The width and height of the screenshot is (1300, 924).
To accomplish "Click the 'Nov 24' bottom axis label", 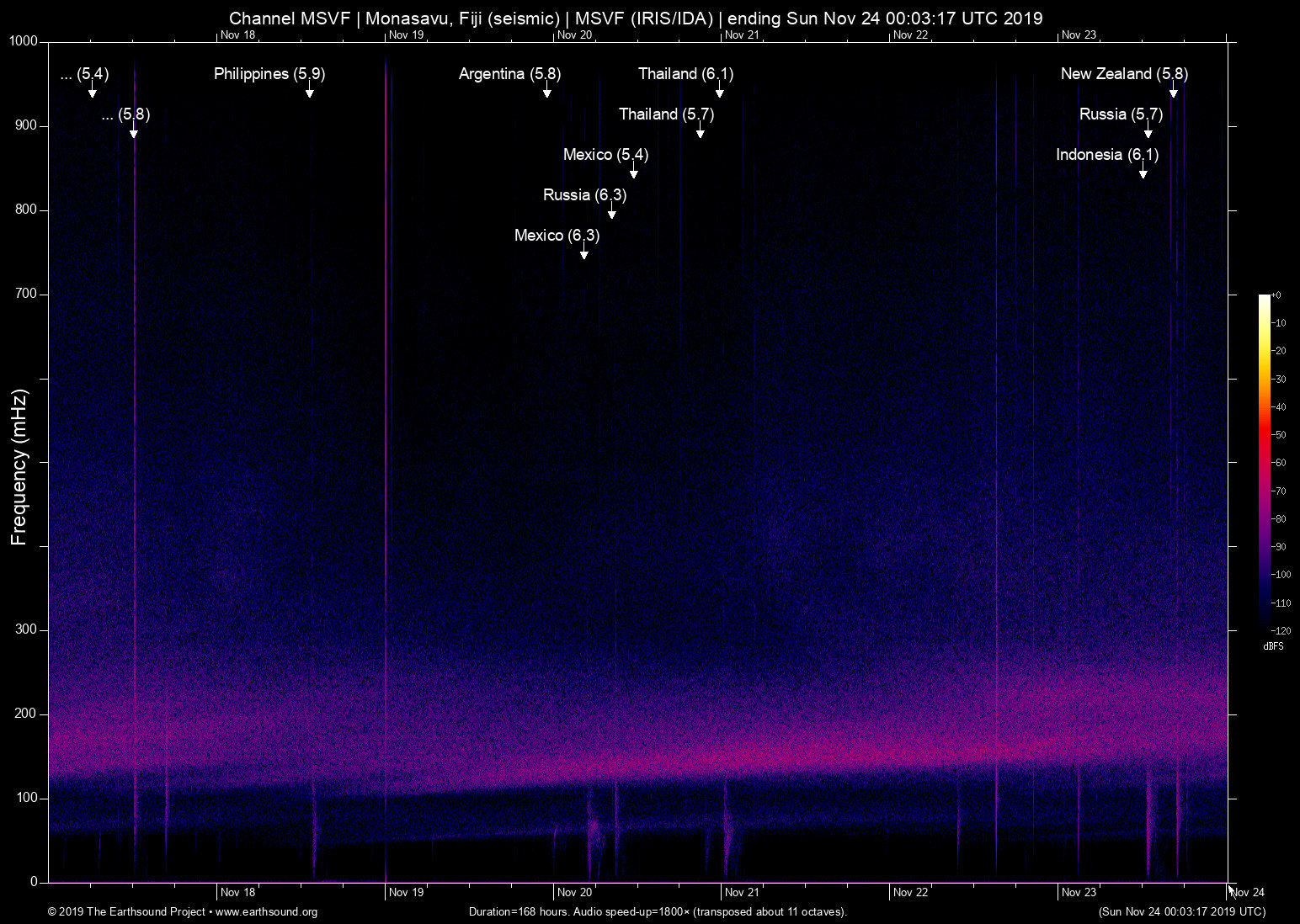I will click(1248, 893).
